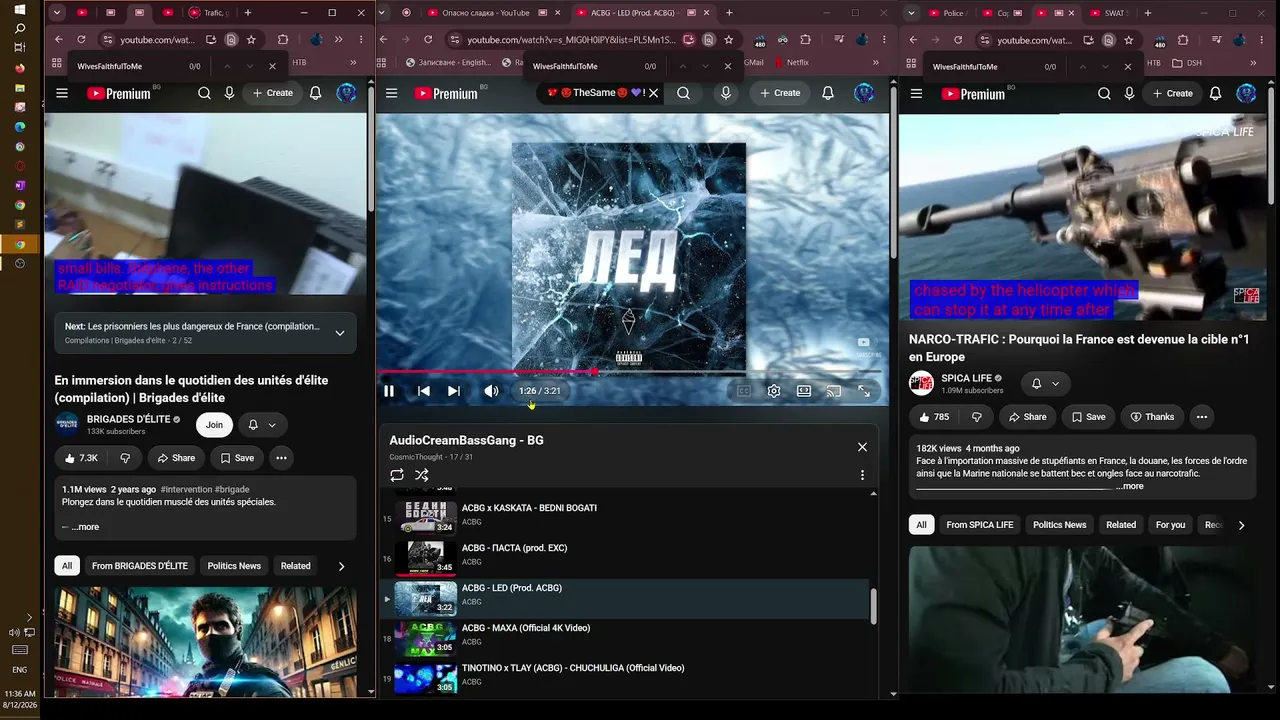Expand the Next video compilation panel chevron
Image resolution: width=1280 pixels, height=720 pixels.
(x=340, y=333)
